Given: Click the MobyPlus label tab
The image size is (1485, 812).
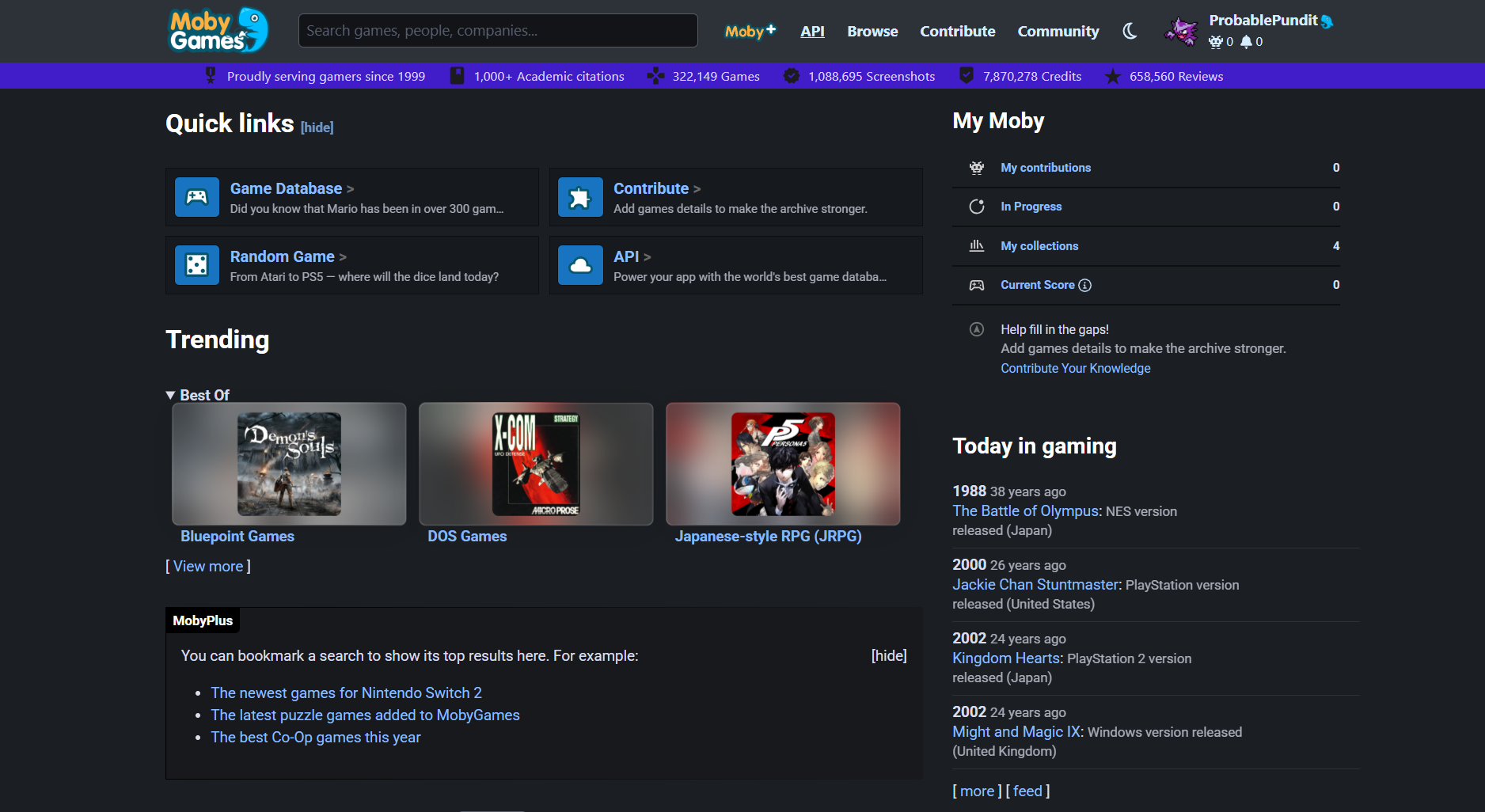Looking at the screenshot, I should 203,620.
